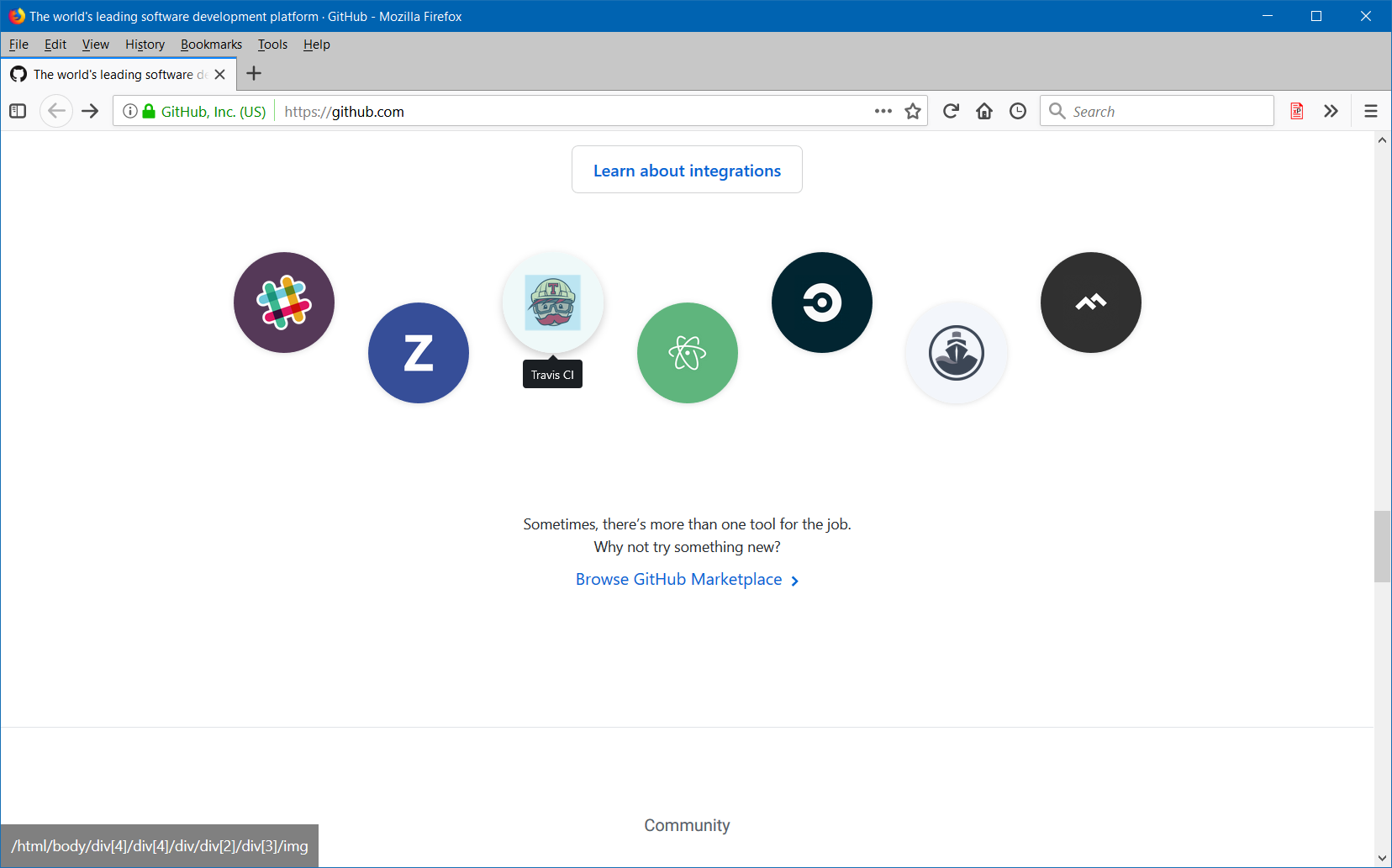Open the history clock toolbar button

[1018, 111]
